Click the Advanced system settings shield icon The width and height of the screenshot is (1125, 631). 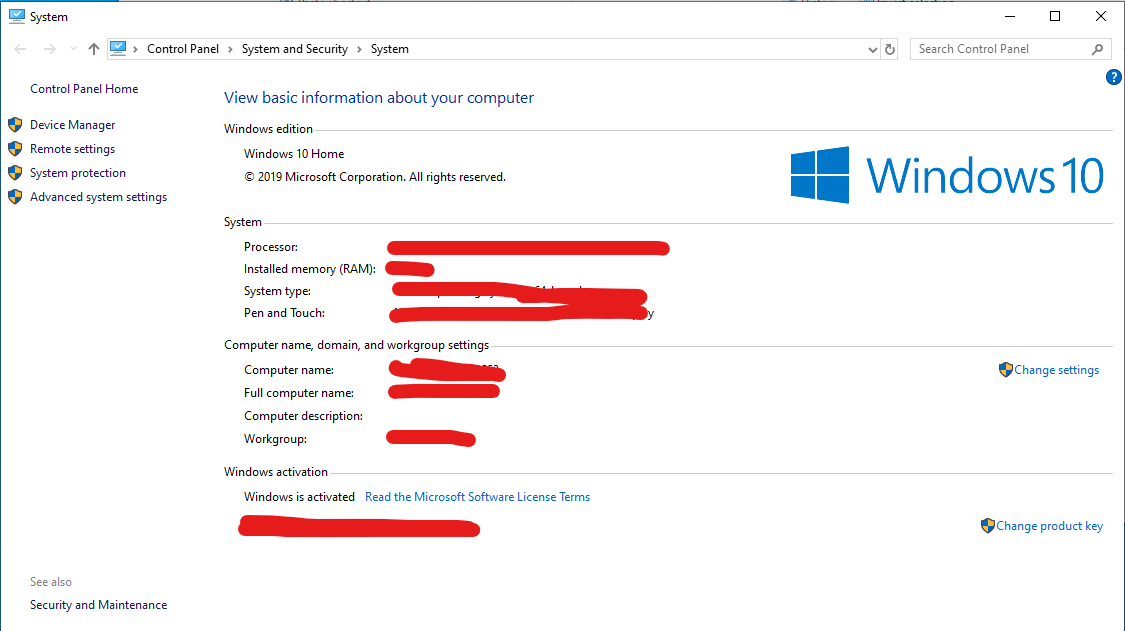[x=15, y=197]
